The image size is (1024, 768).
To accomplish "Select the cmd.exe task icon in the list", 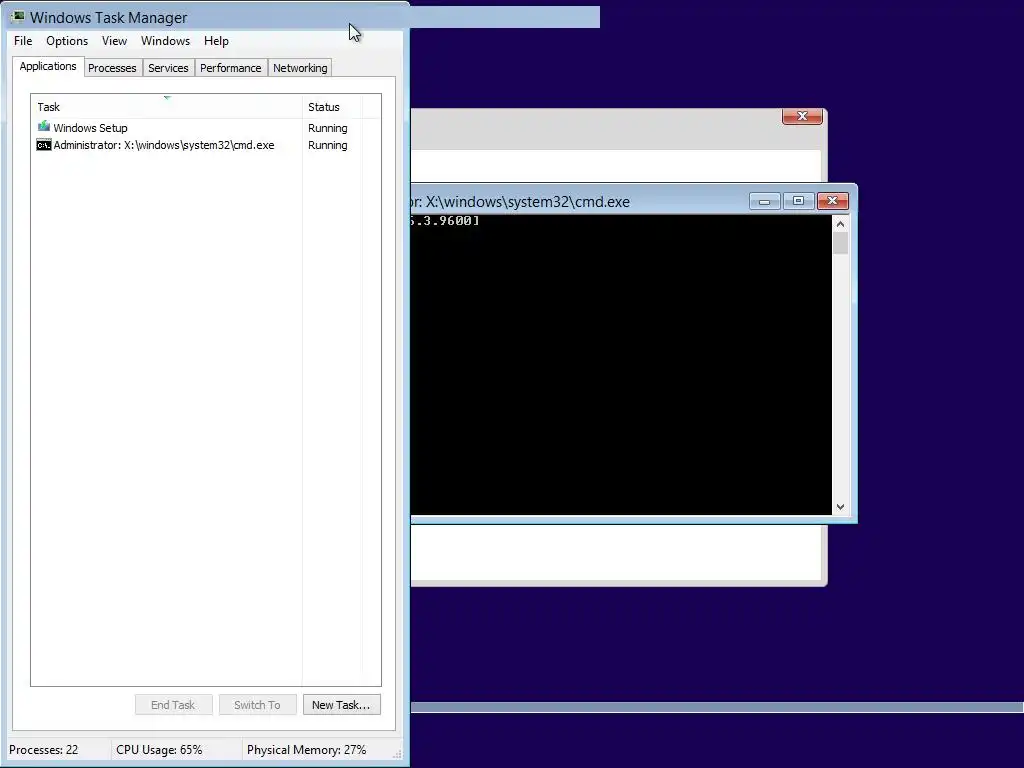I will pyautogui.click(x=44, y=145).
